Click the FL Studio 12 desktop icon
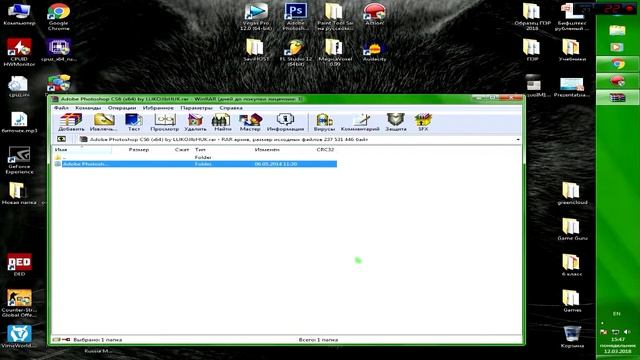640x360 pixels. tap(296, 53)
